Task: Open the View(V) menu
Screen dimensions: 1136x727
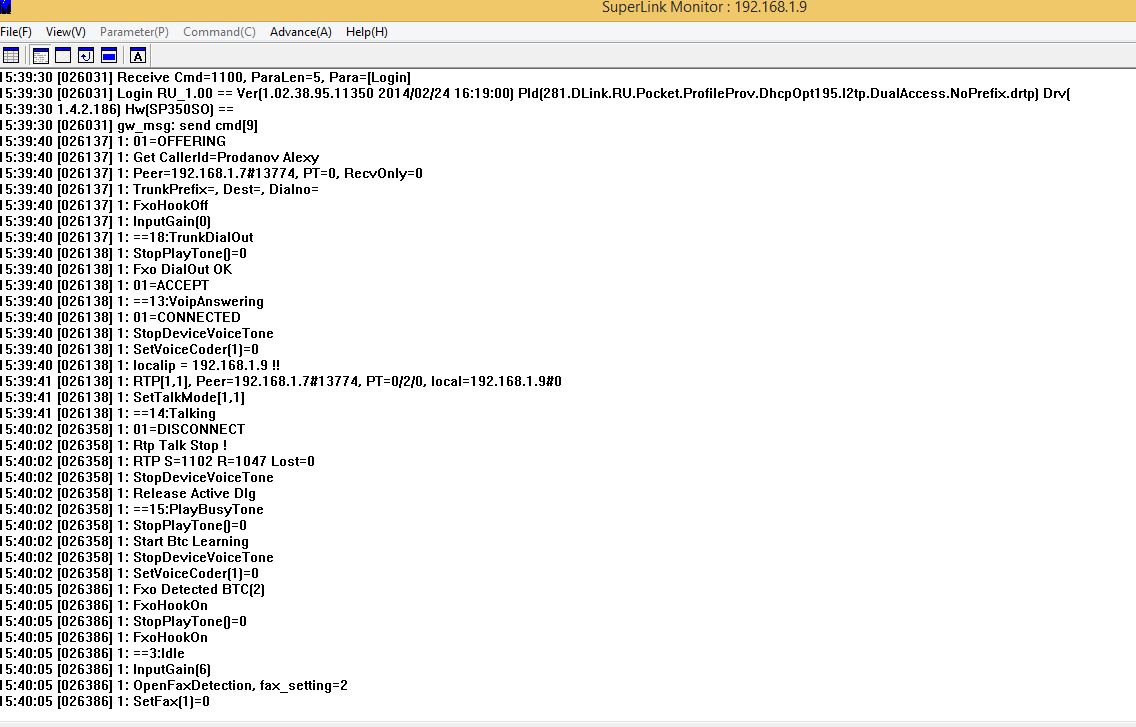Action: tap(65, 32)
